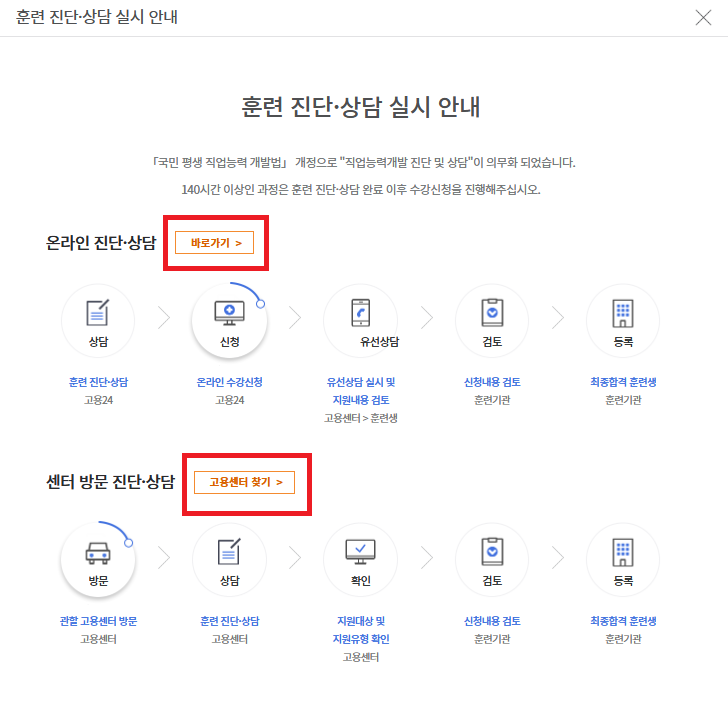728x707 pixels.
Task: Click the 검토 clipboard icon in center-visit row
Action: tap(492, 552)
